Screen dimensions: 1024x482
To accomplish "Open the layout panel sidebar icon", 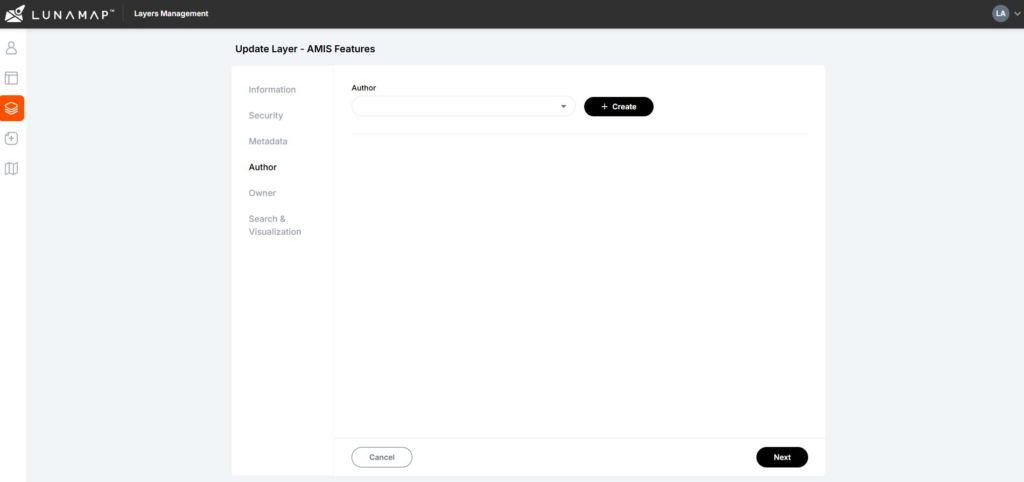I will tap(11, 78).
